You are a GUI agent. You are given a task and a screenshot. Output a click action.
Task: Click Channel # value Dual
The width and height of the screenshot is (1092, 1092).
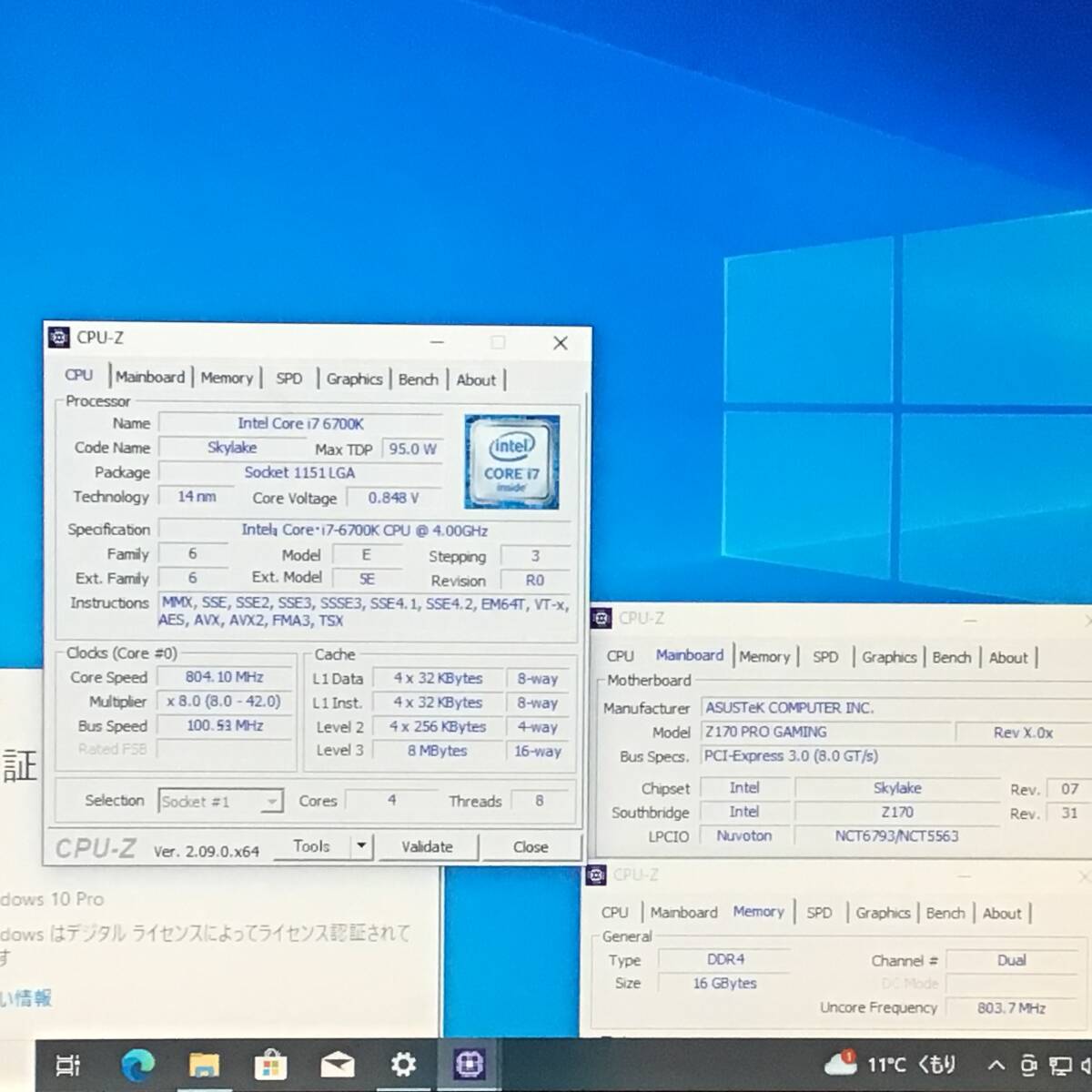pyautogui.click(x=1012, y=961)
